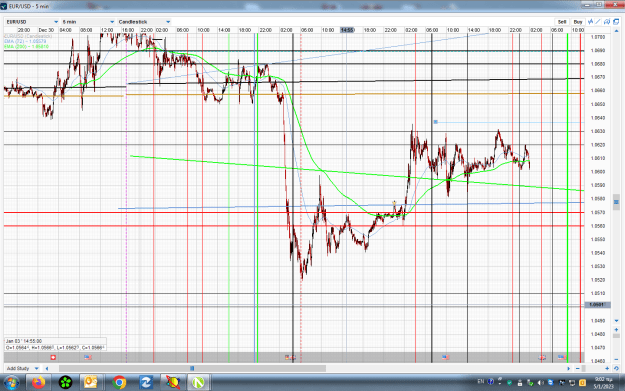
Task: Click the reset chart view icon
Action: [x=616, y=369]
